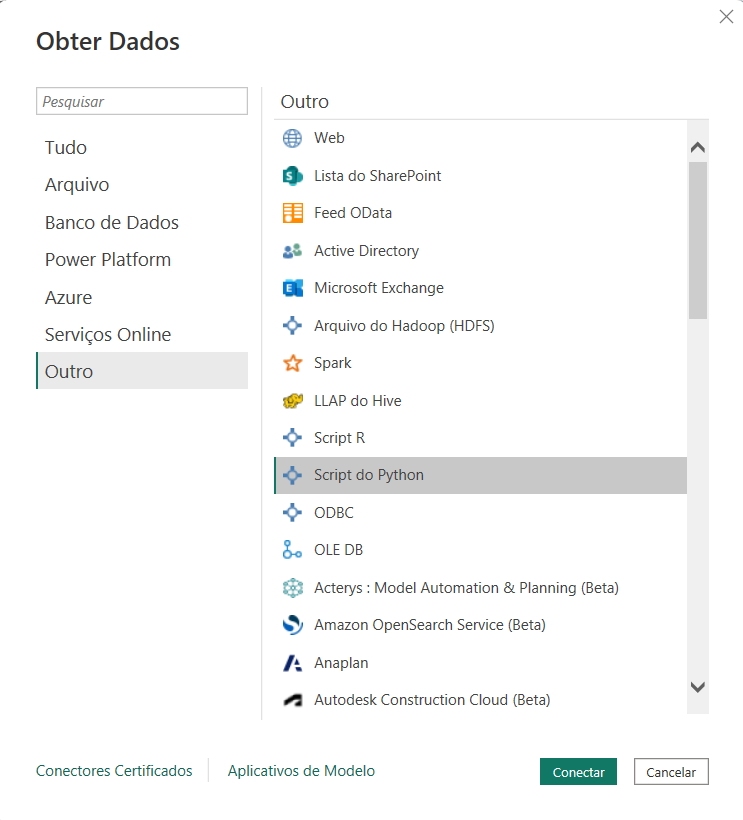Click the Conectar button
This screenshot has height=820, width=743.
[578, 772]
